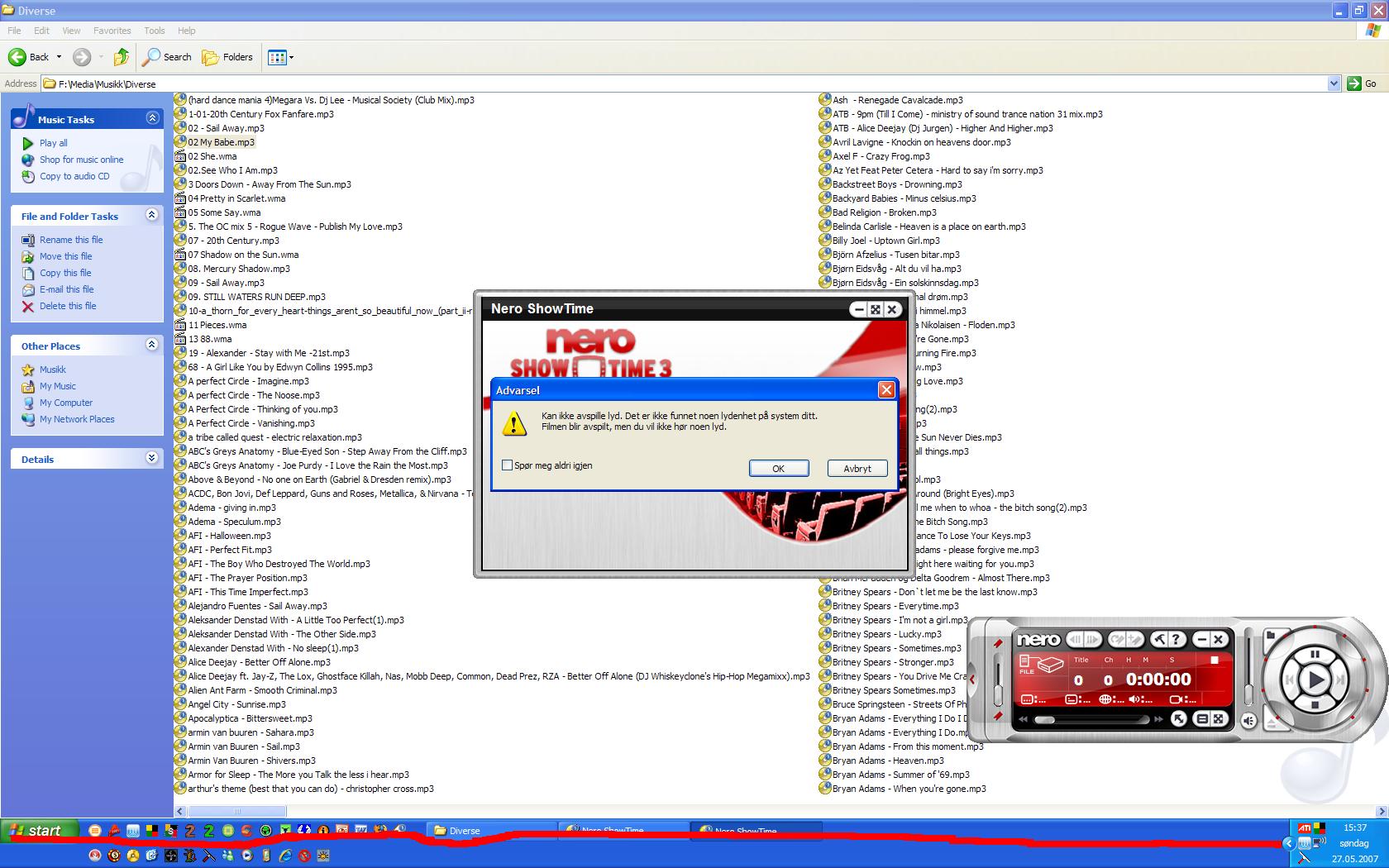
Task: Click the folder open-file icon in the Nero remote
Action: [1271, 636]
